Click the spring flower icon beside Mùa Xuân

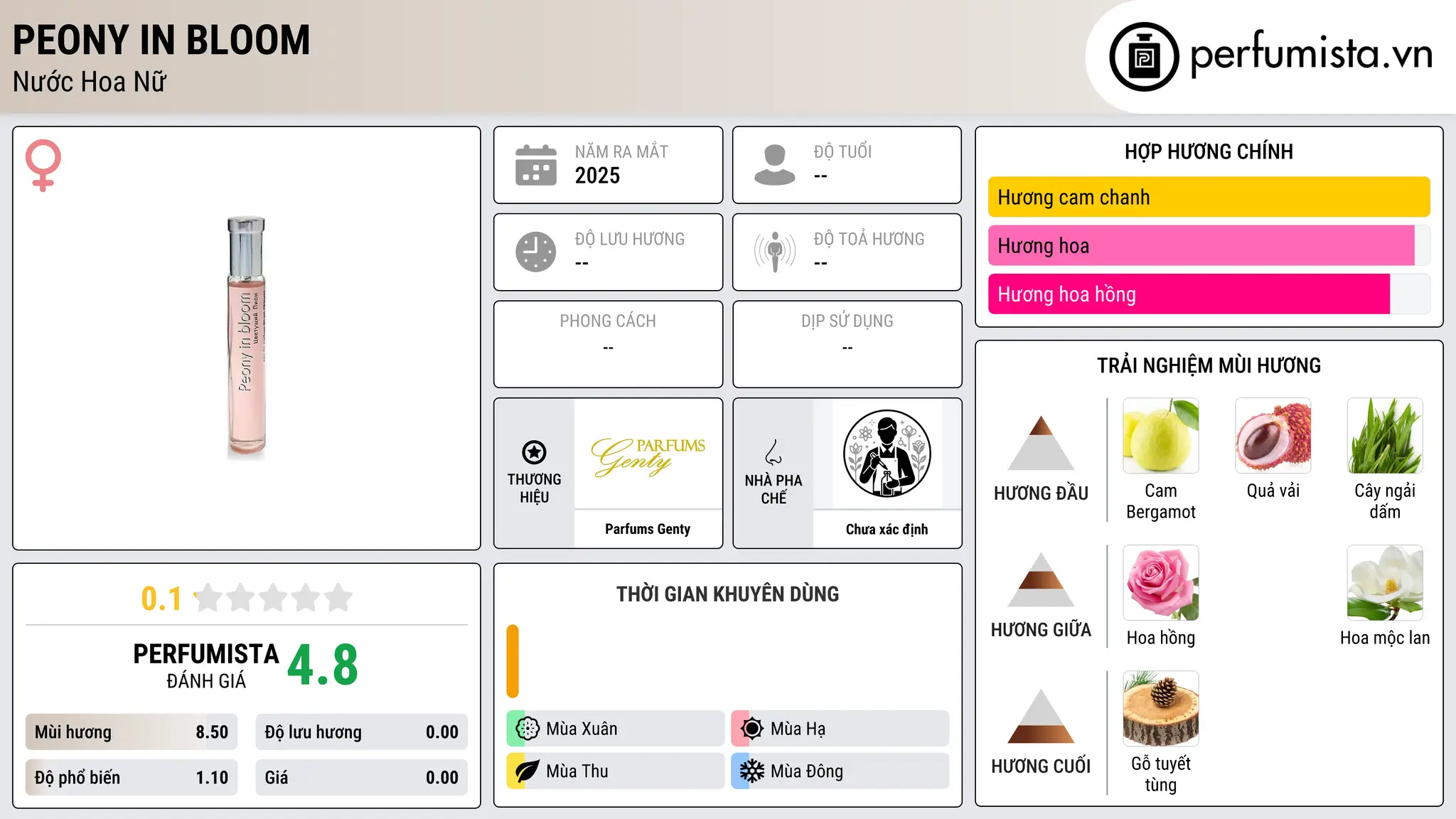point(528,729)
